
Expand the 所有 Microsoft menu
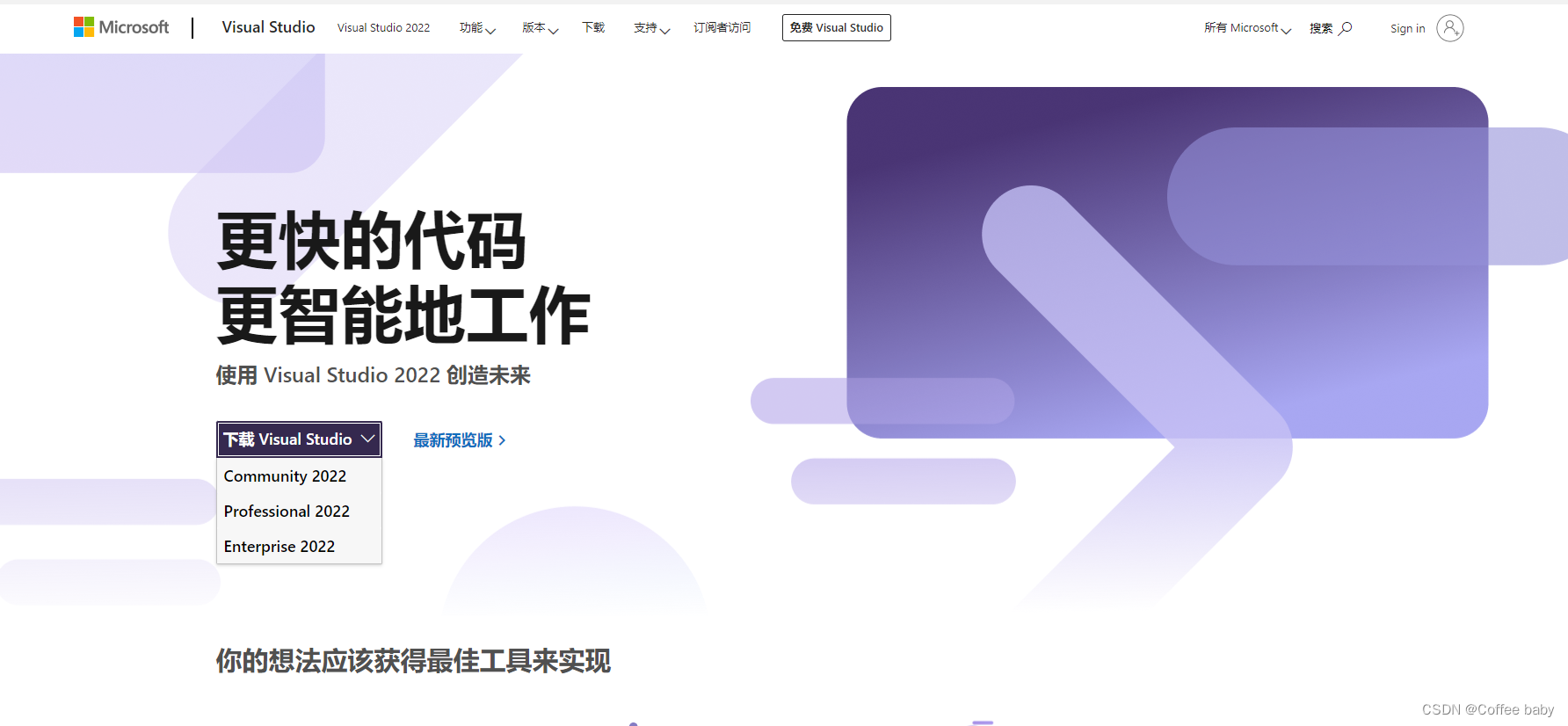tap(1247, 28)
